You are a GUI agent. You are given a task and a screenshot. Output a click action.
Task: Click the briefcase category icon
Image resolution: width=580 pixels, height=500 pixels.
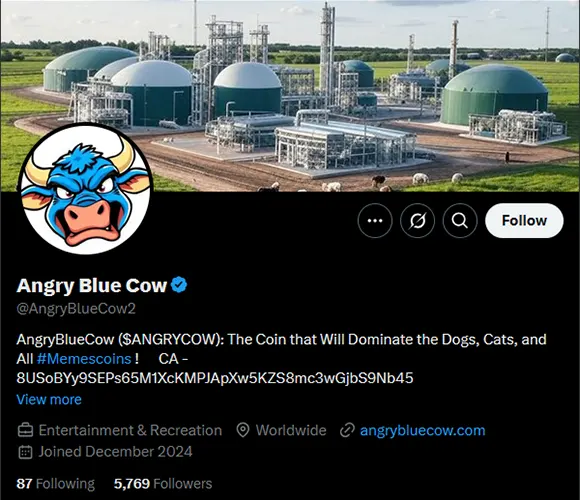(25, 430)
